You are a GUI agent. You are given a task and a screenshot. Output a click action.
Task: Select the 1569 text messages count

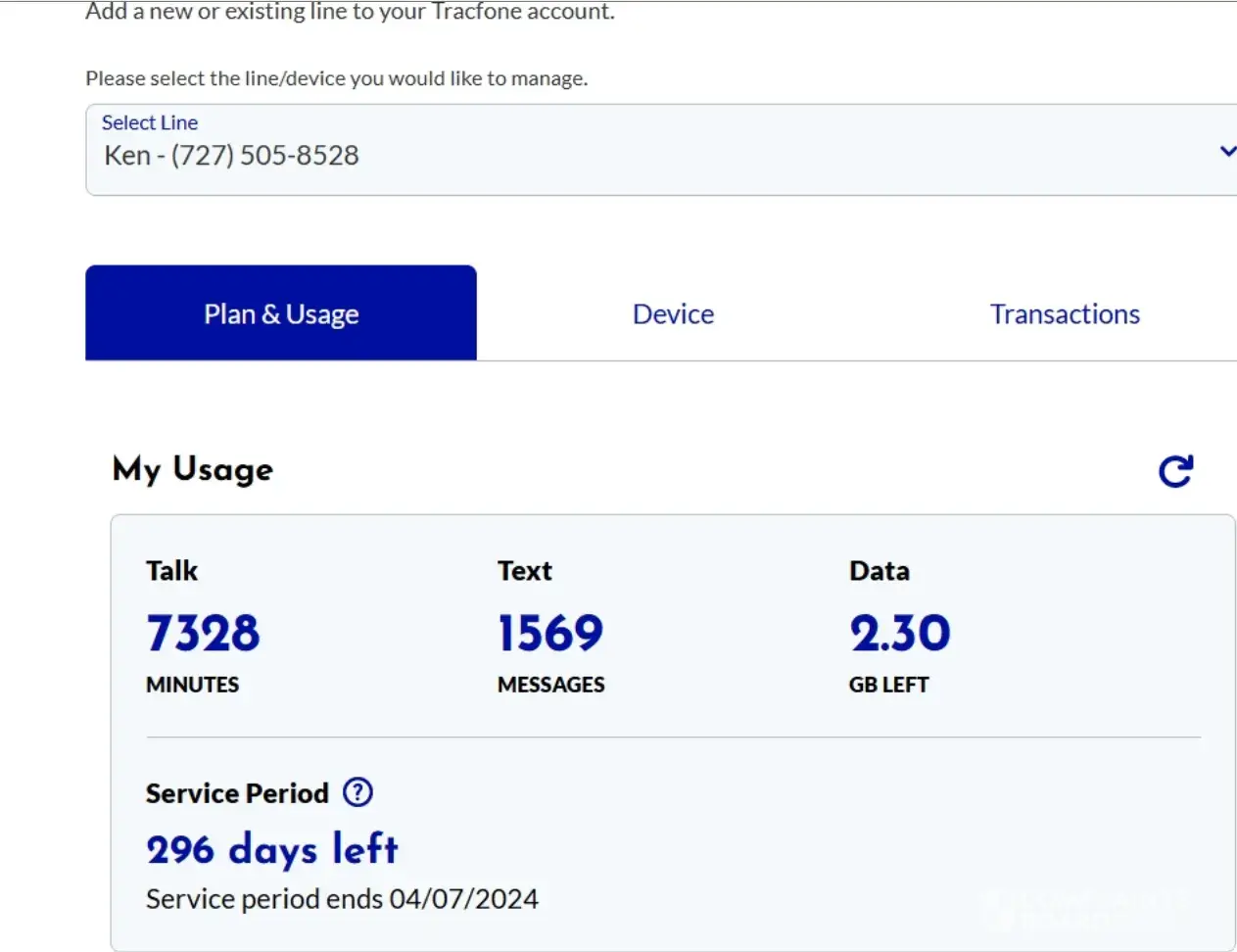point(550,633)
